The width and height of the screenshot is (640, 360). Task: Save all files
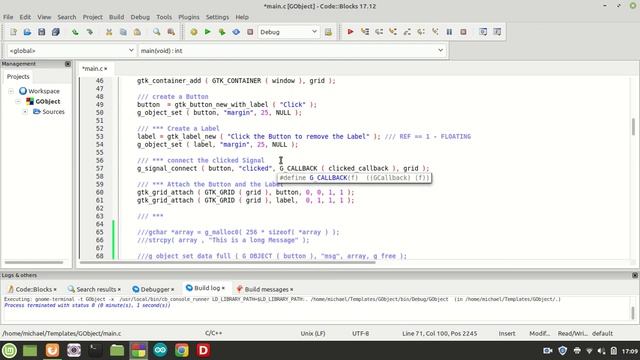click(56, 32)
